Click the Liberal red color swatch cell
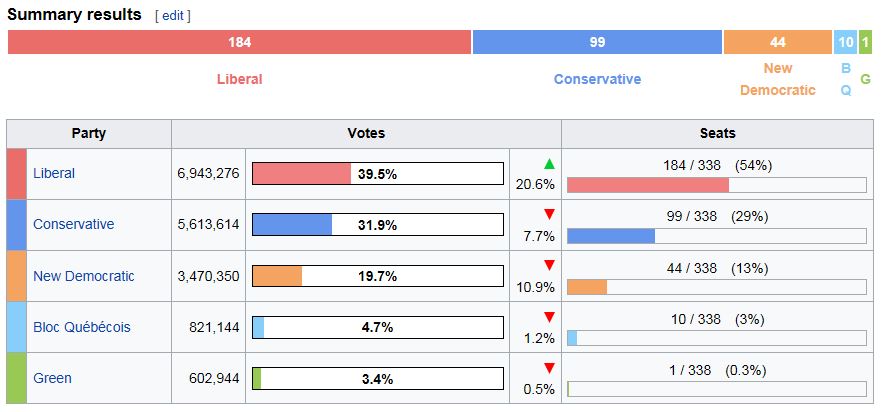This screenshot has width=888, height=412. [16, 173]
